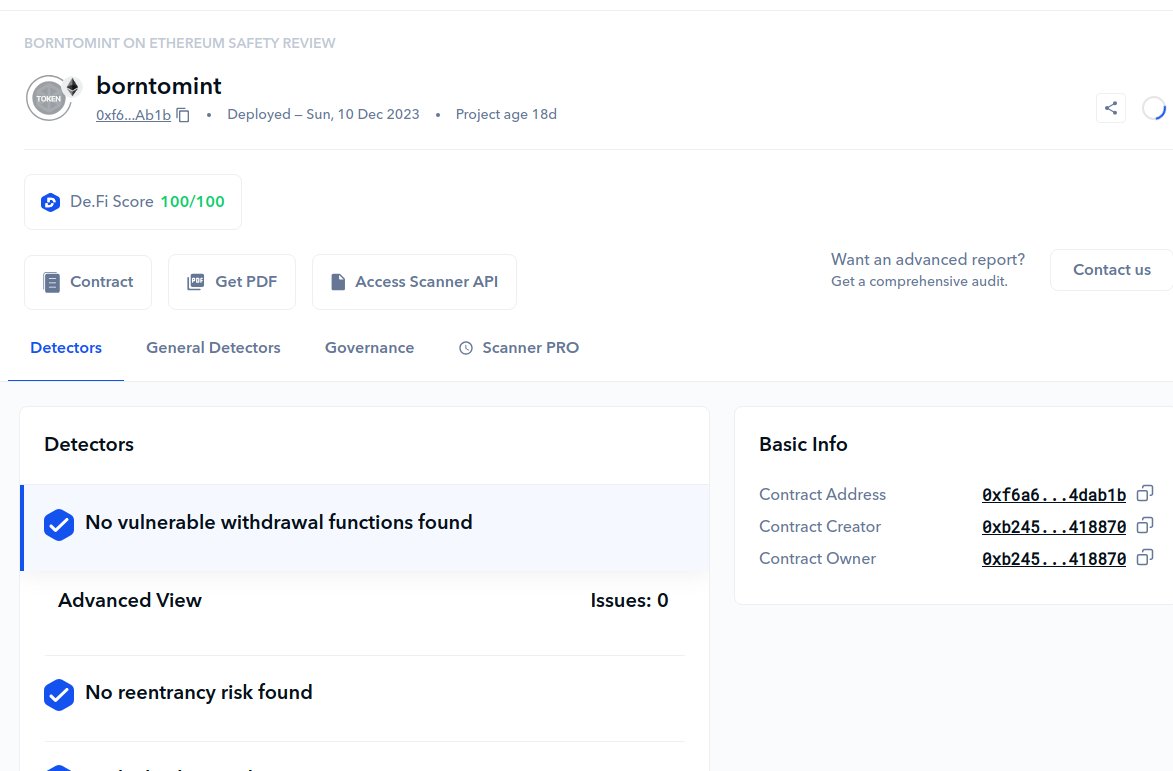This screenshot has height=771, width=1173.
Task: Click the De.Fi Score shield icon
Action: pyautogui.click(x=50, y=202)
